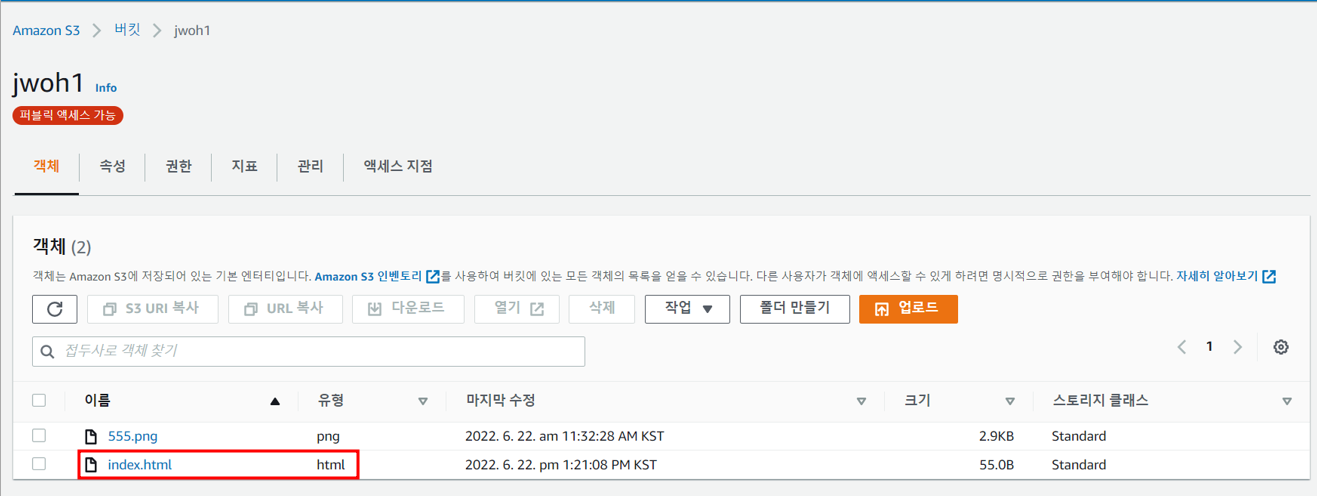1317x496 pixels.
Task: Open the Amazon S3 인벤토리 link
Action: click(x=377, y=276)
